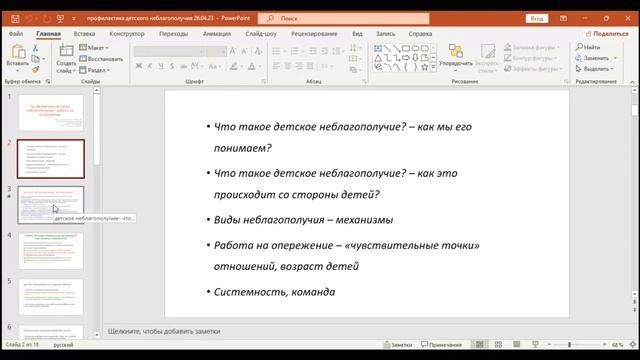Viewport: 640px width, 360px height.
Task: Switch to Слайд-шоу tab
Action: point(261,34)
